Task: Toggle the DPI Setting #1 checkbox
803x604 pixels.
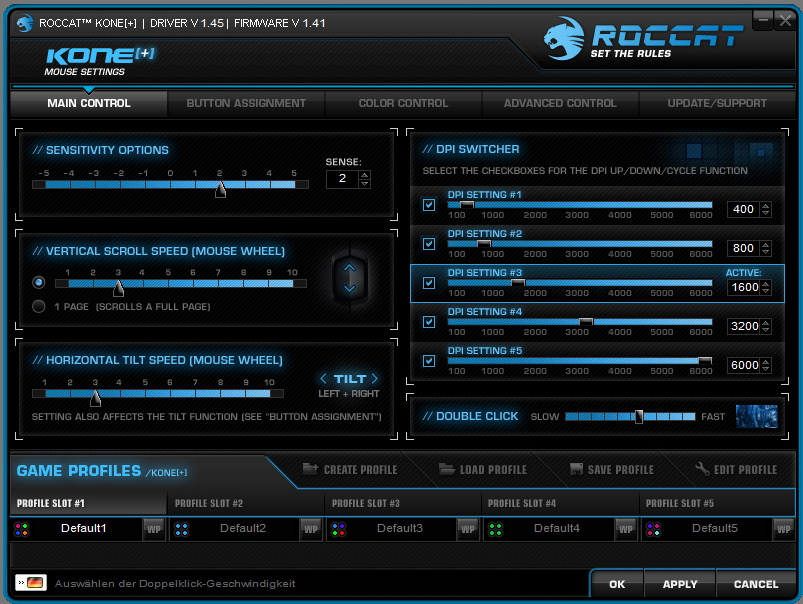Action: click(x=429, y=205)
